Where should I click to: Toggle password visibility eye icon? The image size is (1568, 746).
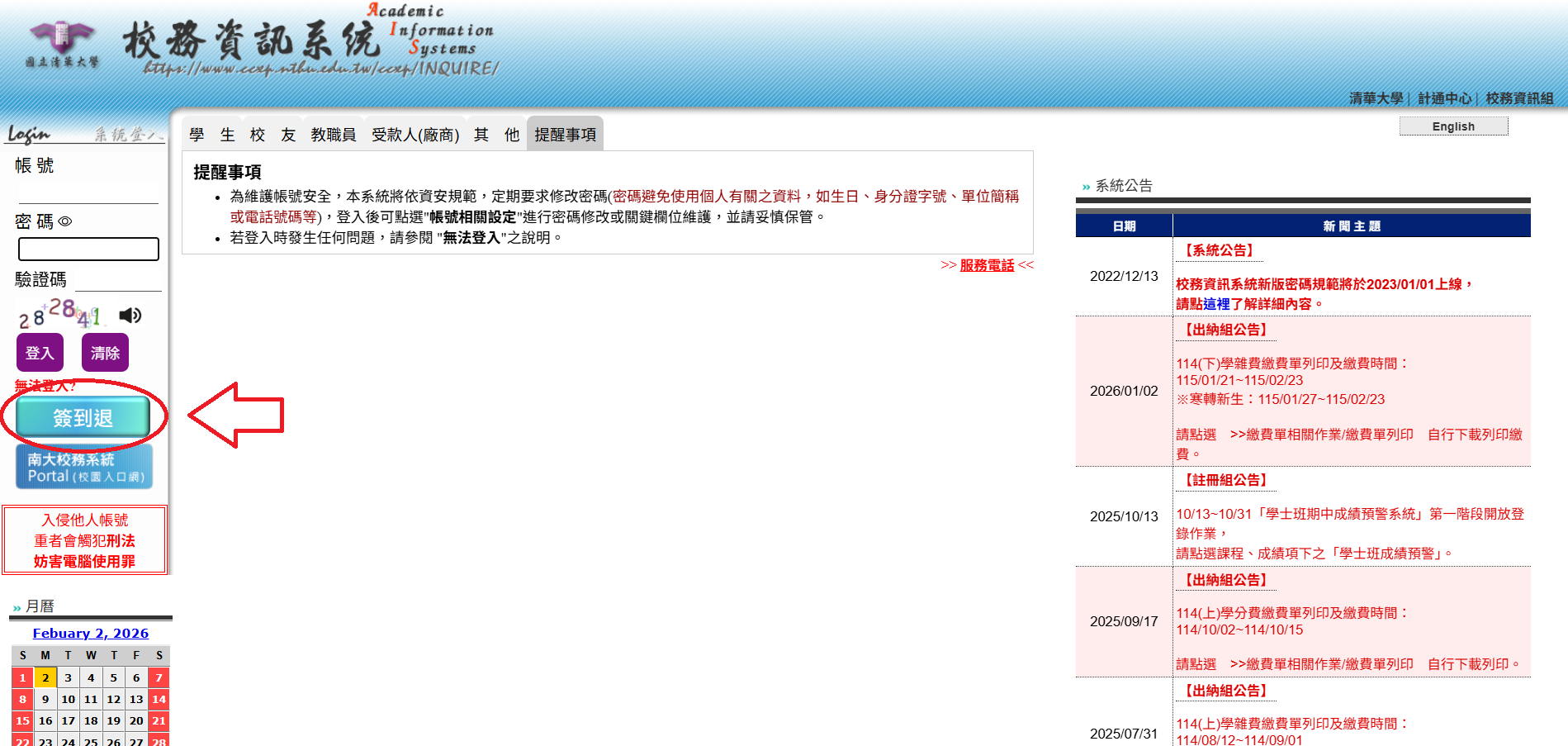click(x=65, y=221)
